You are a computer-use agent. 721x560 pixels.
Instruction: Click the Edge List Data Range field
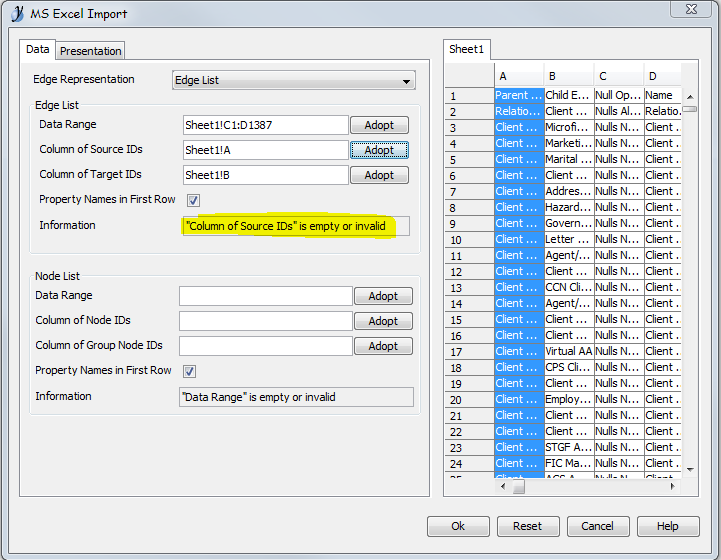point(266,125)
